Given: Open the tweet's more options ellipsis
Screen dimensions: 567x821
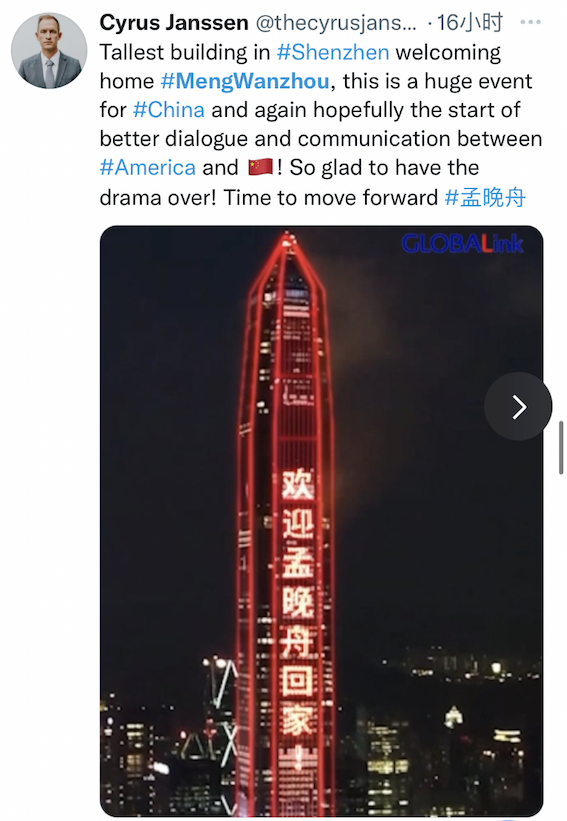Looking at the screenshot, I should tap(530, 22).
